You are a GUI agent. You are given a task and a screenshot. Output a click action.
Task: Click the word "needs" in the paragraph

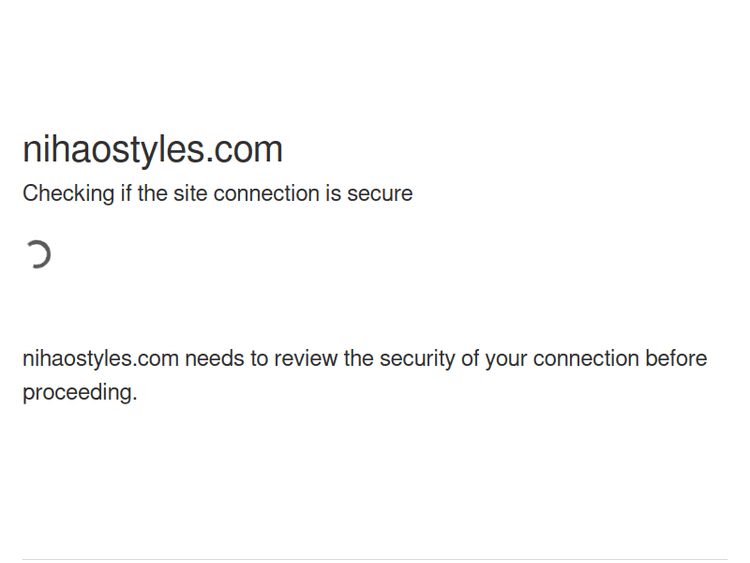coord(212,358)
